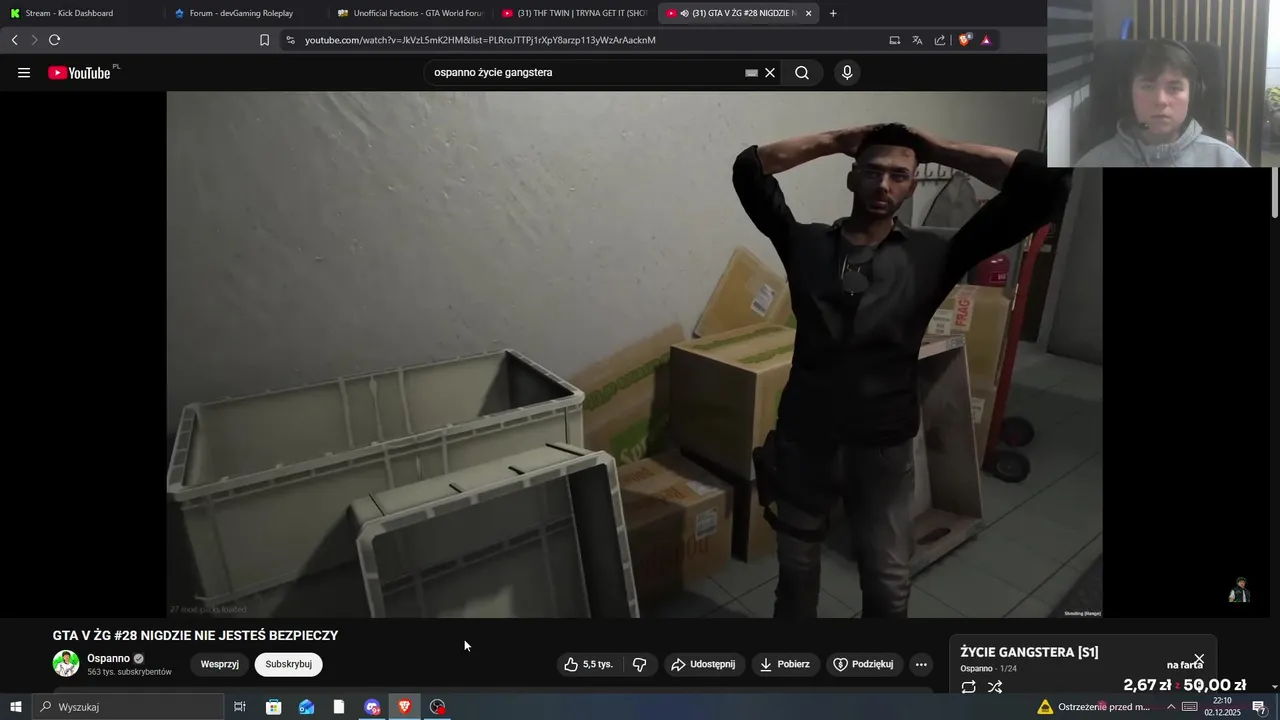Dislike the video with thumbs-down button
The image size is (1280, 720).
[x=640, y=664]
